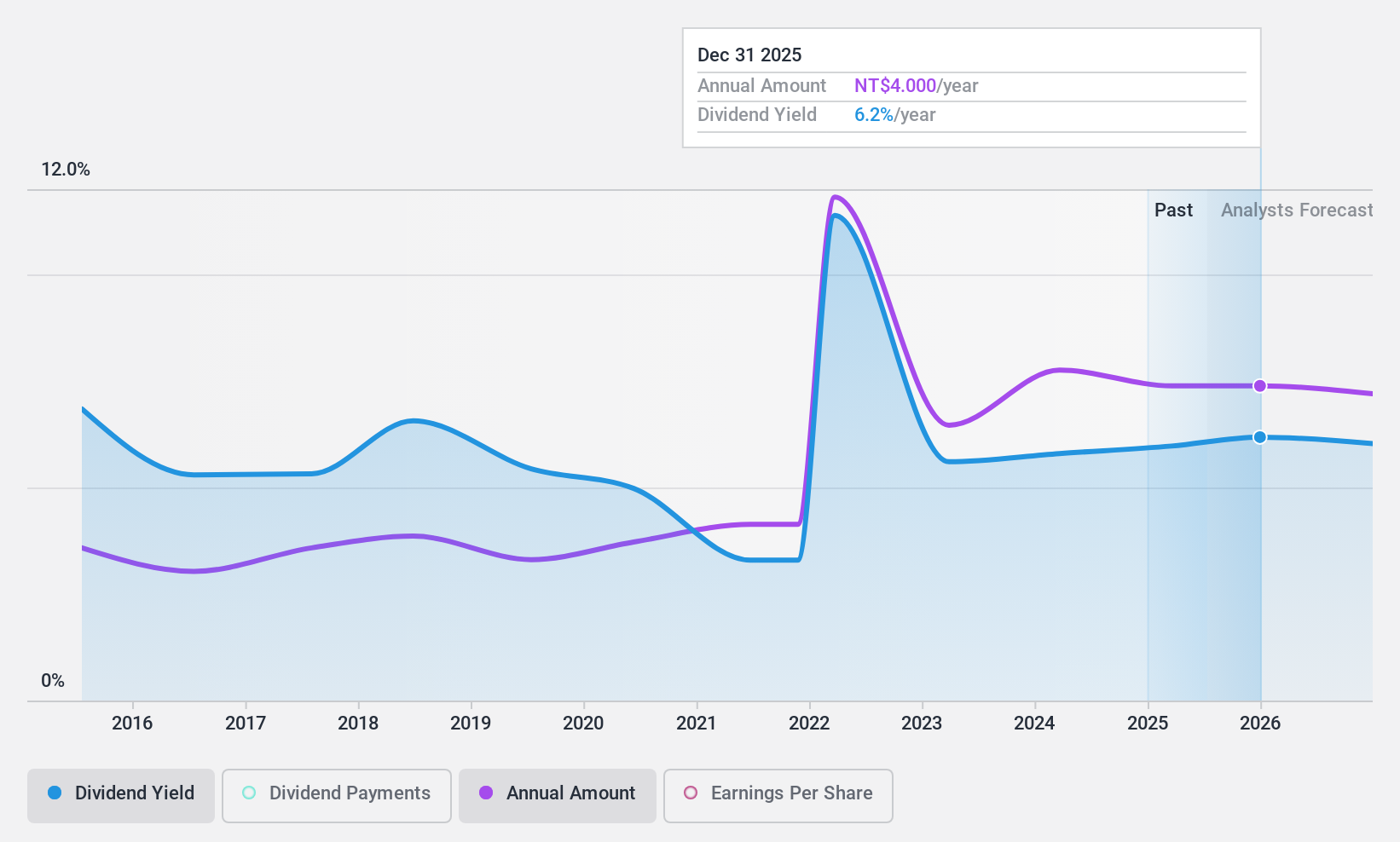
Task: Click the 2022 axis label
Action: click(x=809, y=724)
